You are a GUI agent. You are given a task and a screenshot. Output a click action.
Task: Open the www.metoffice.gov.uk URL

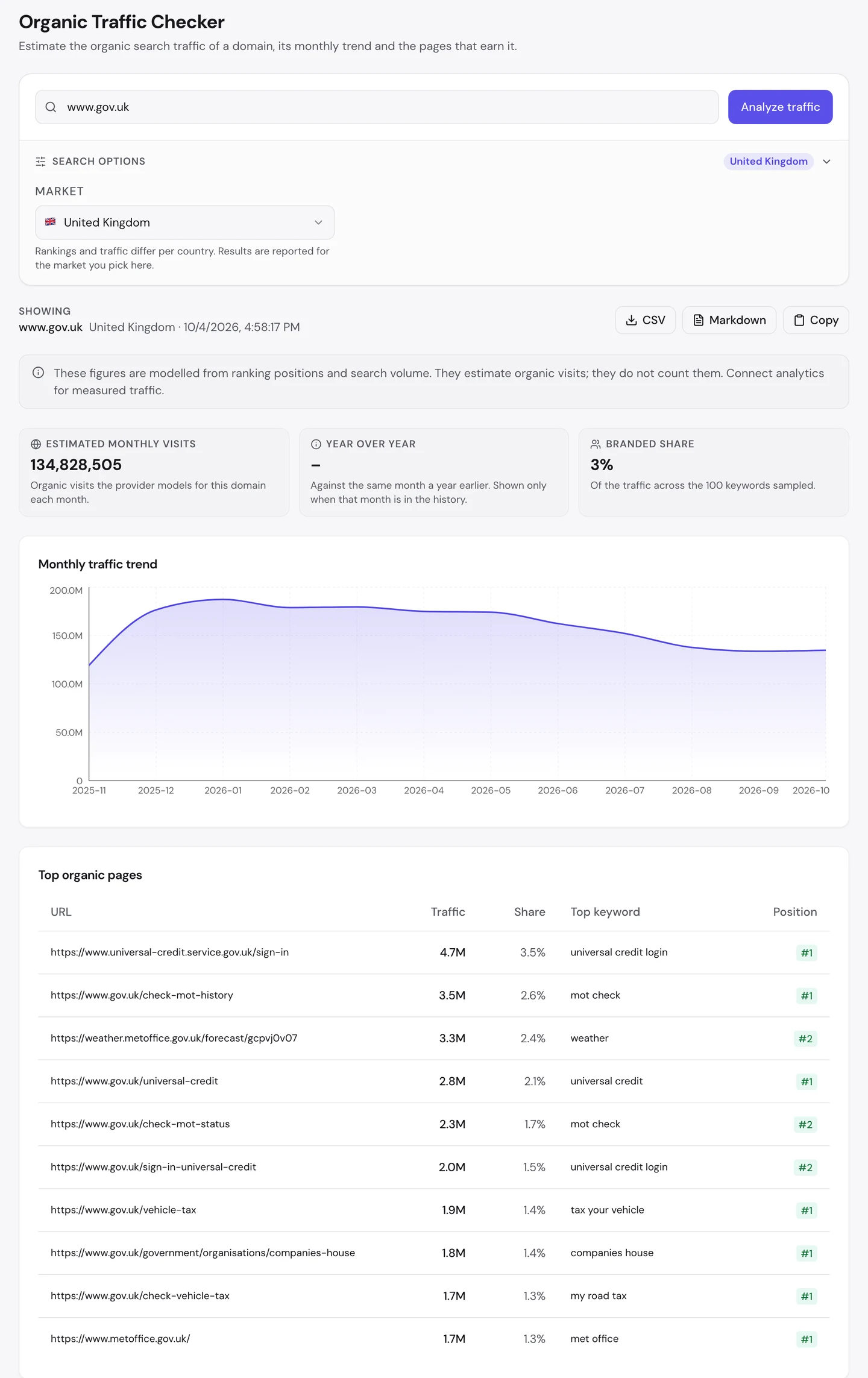pyautogui.click(x=120, y=1339)
